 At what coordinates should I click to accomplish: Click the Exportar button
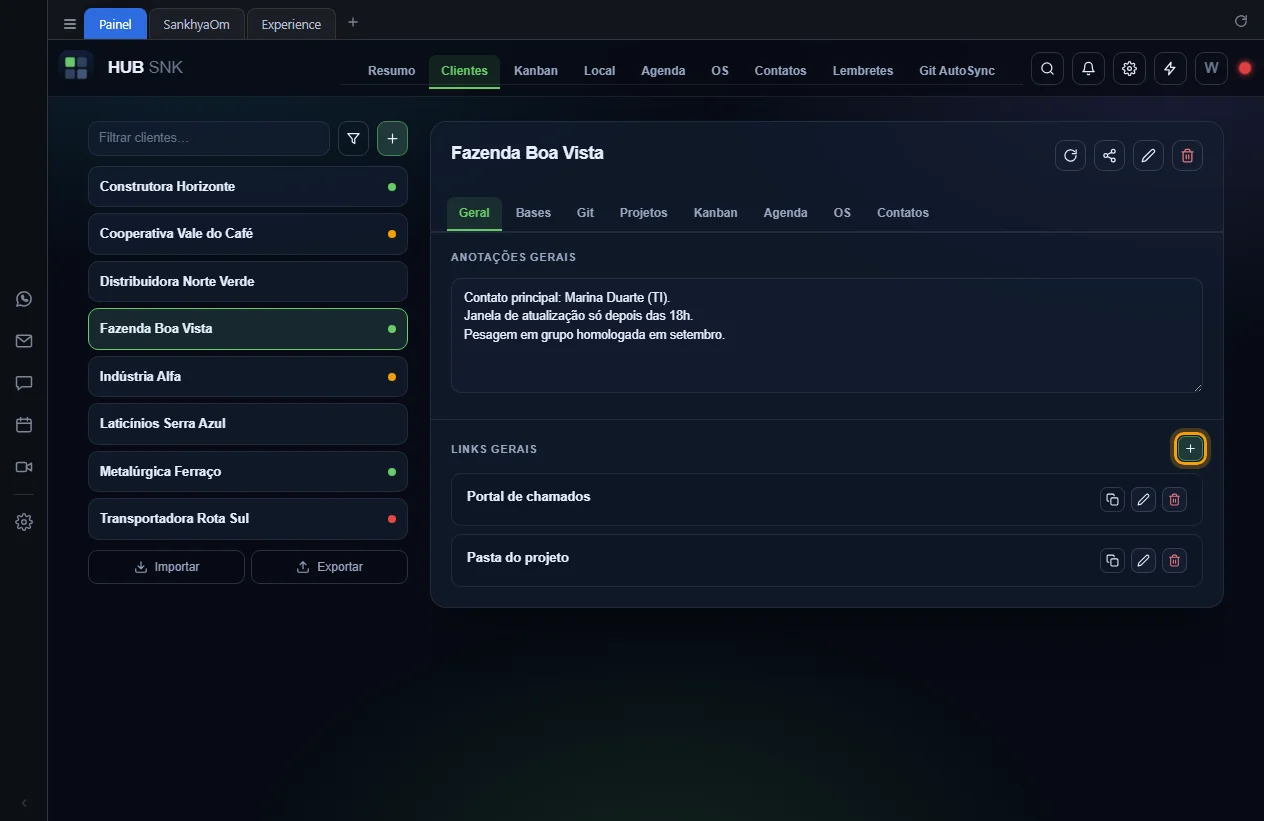pos(329,567)
